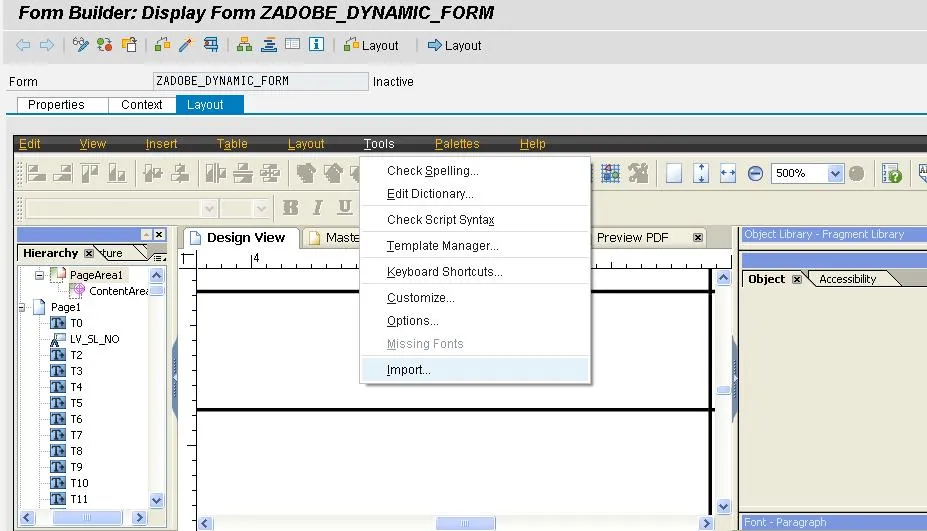
Task: Choose Options from Tools menu
Action: pyautogui.click(x=475, y=320)
